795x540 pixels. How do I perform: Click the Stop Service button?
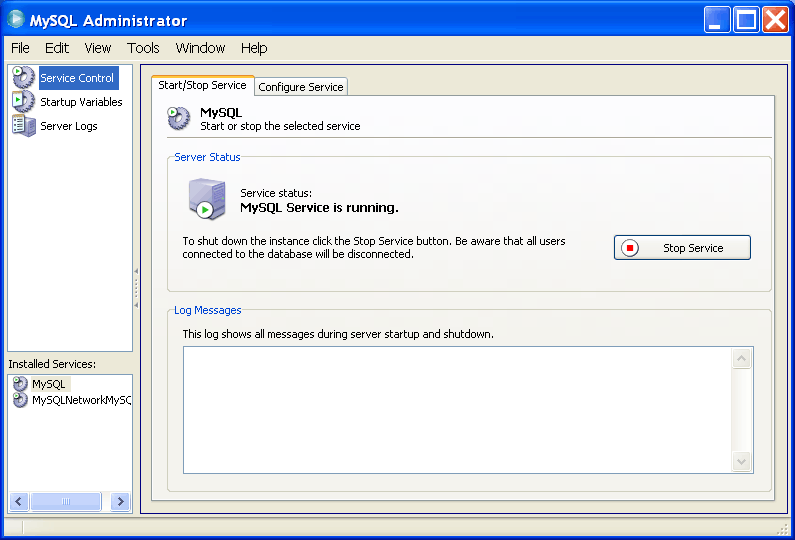click(x=682, y=247)
